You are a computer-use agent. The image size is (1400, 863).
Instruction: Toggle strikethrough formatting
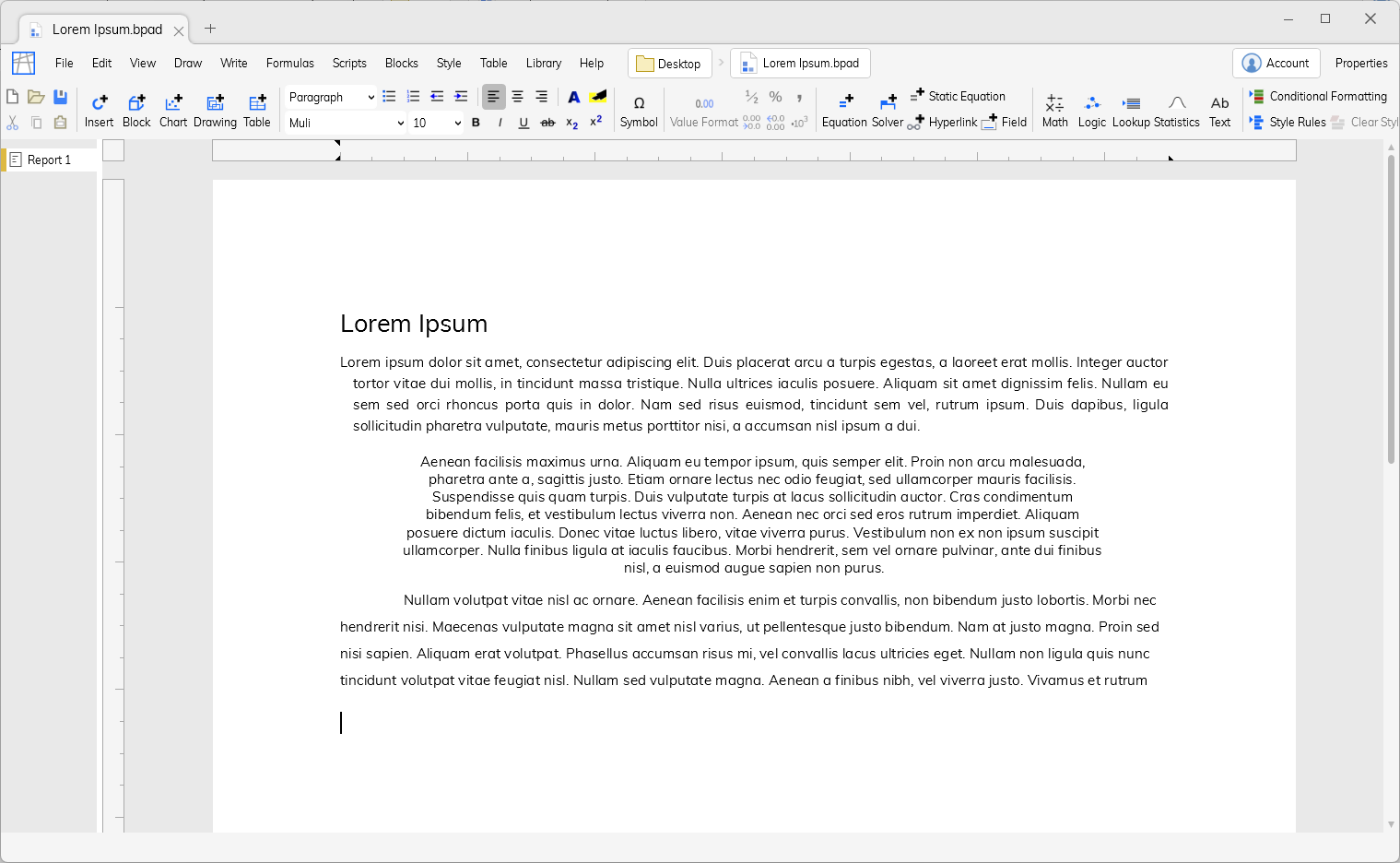tap(547, 123)
